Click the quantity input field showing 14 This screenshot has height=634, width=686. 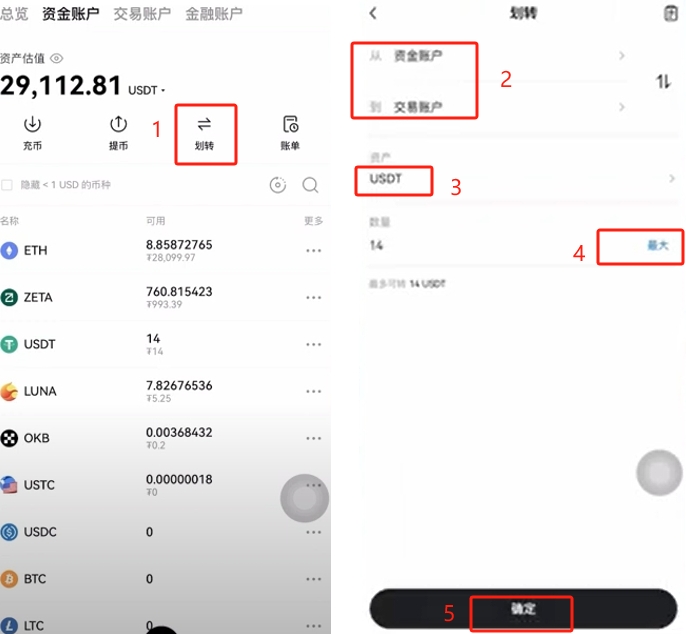tap(481, 245)
